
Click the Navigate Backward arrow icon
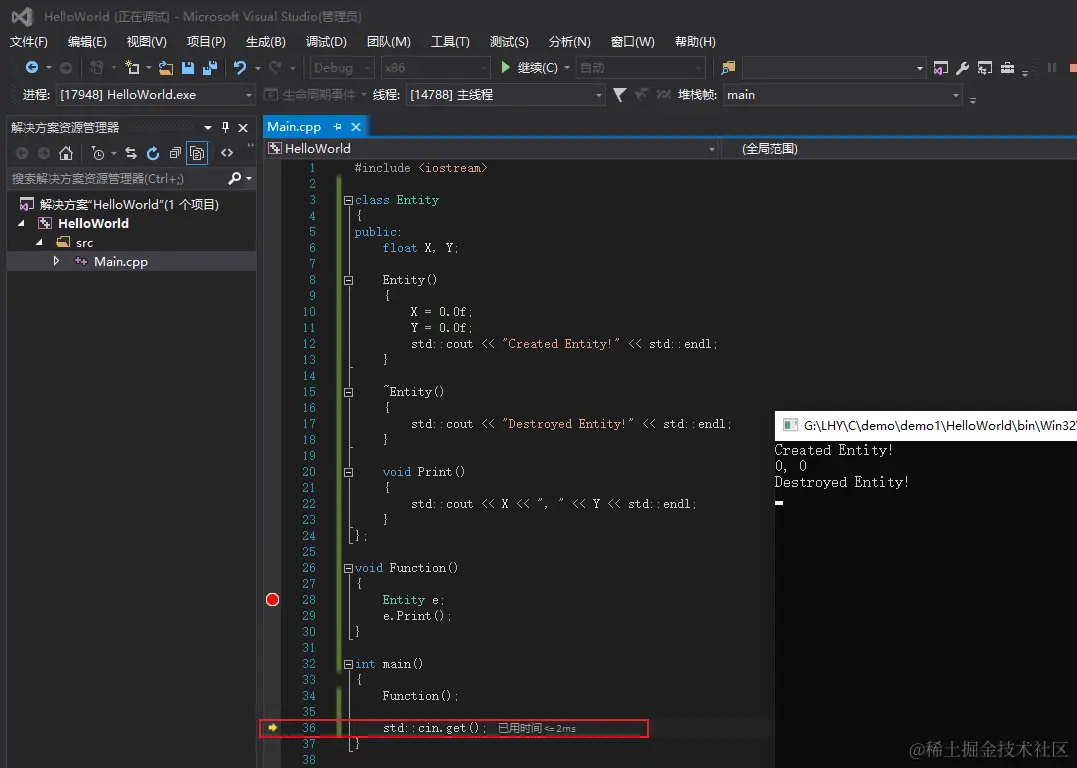(32, 68)
